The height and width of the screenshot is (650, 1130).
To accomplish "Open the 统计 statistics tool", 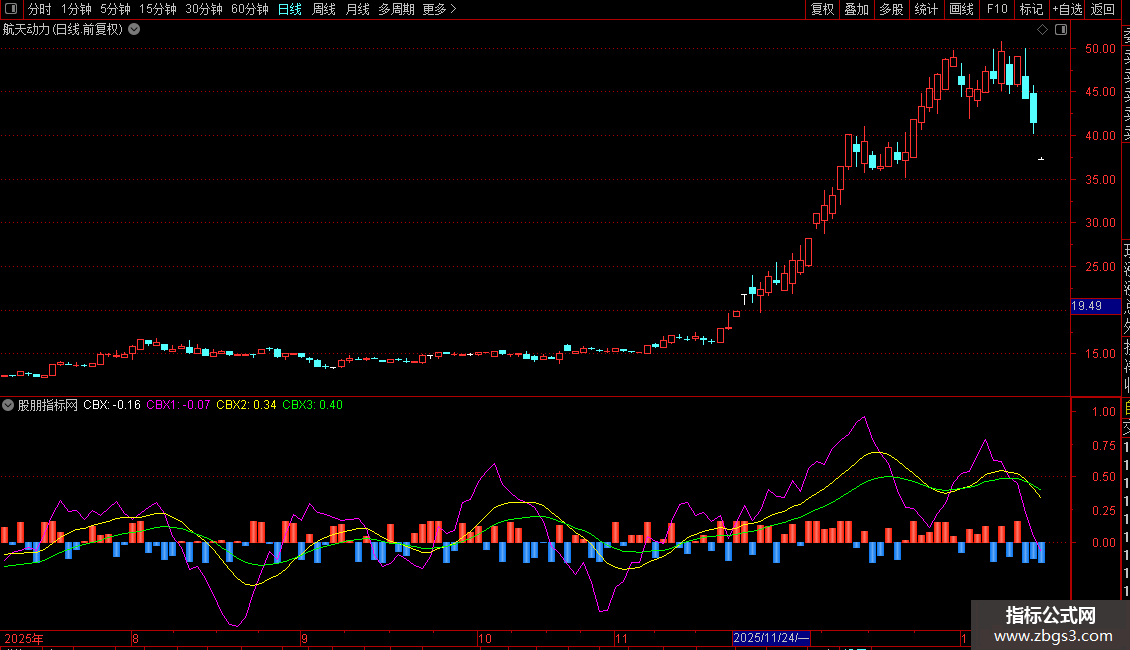I will 926,9.
